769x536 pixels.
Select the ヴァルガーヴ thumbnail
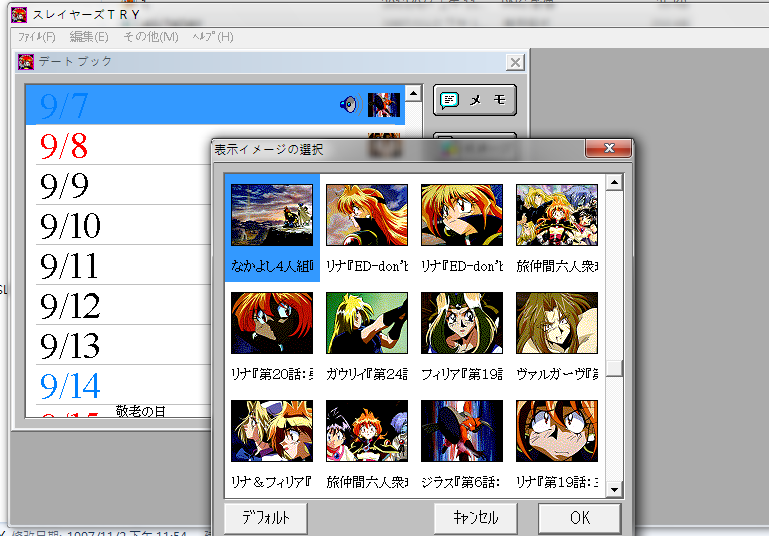click(557, 323)
